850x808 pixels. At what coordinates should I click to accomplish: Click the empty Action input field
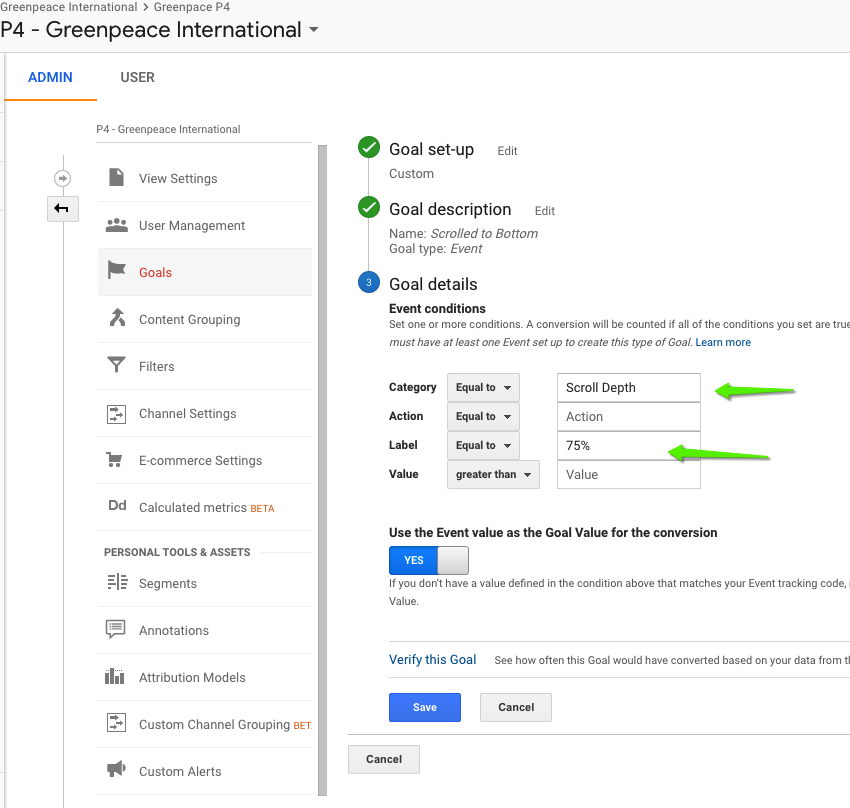(x=629, y=416)
